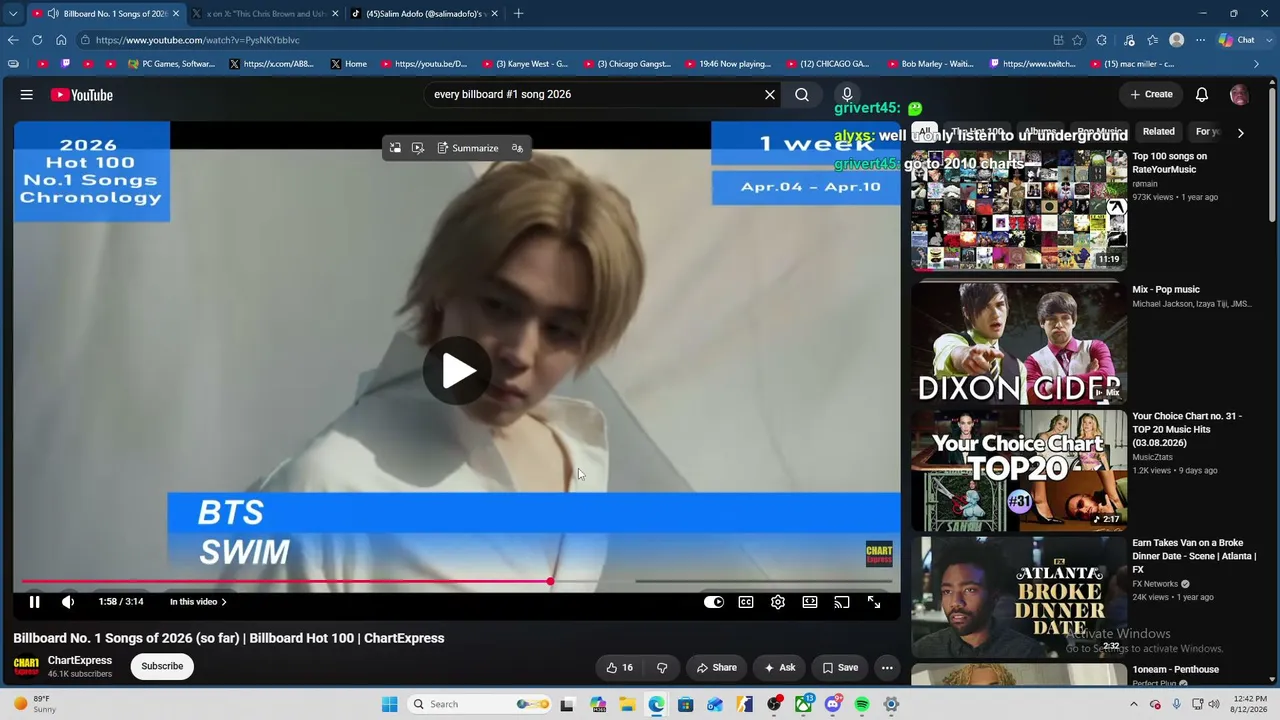
Task: Open the 'Mix - Pop music' thumbnail
Action: pos(1019,343)
